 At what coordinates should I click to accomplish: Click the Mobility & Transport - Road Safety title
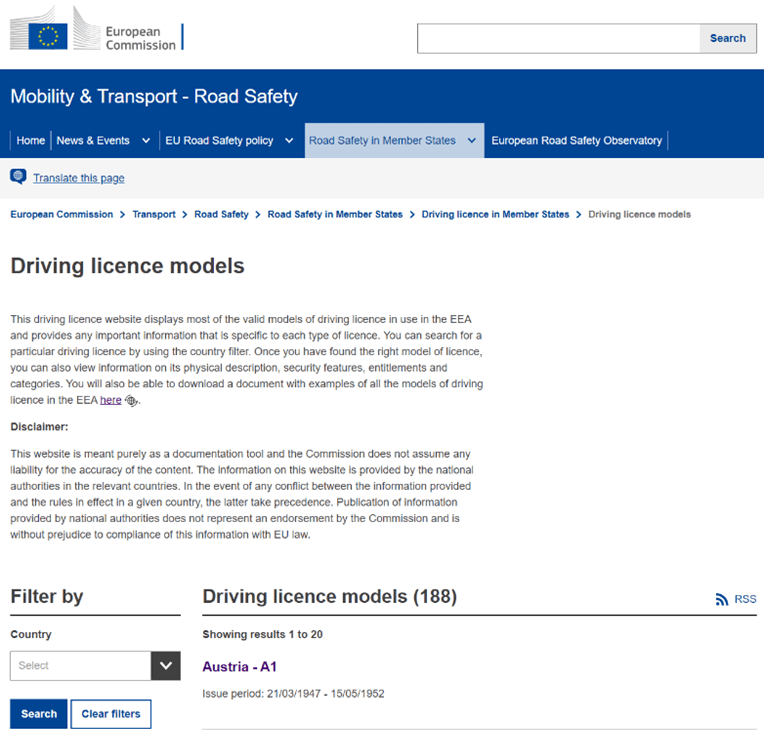154,96
